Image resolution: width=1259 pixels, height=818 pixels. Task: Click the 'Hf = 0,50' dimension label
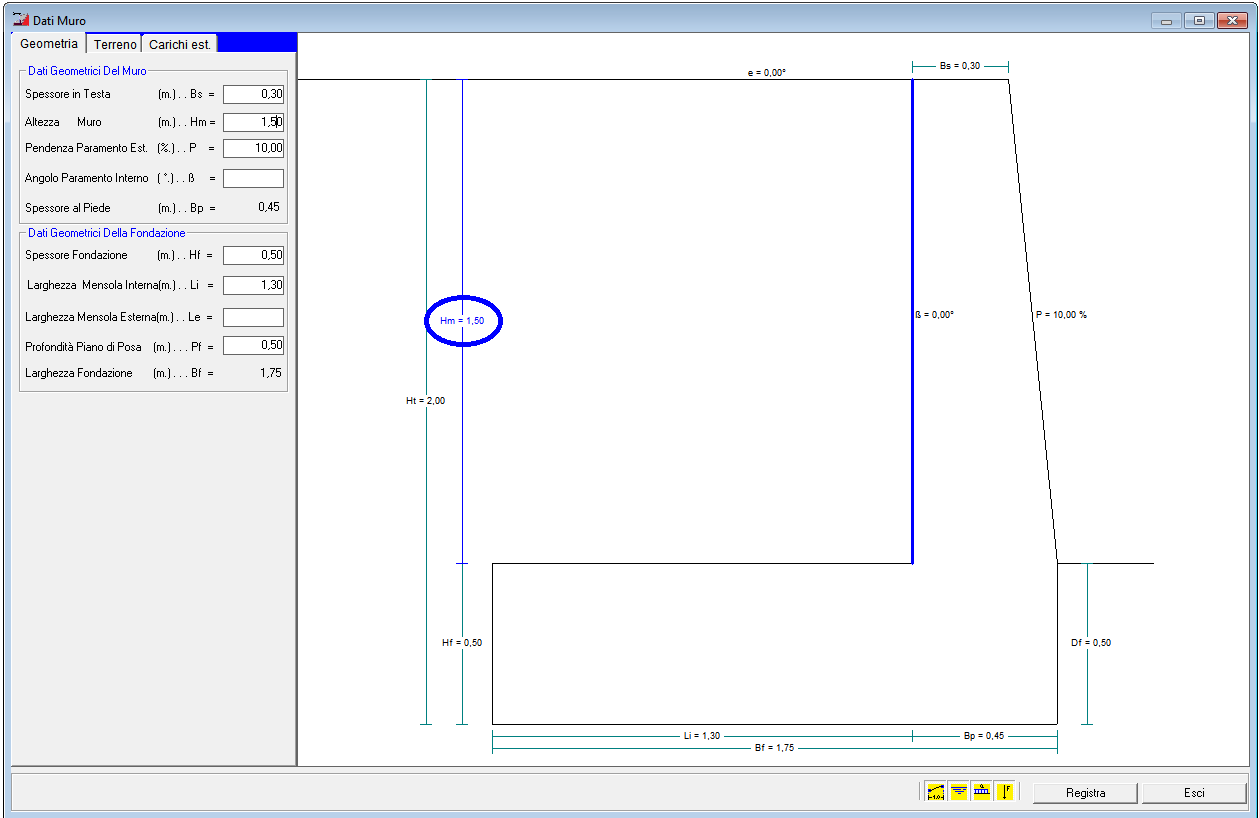[462, 643]
